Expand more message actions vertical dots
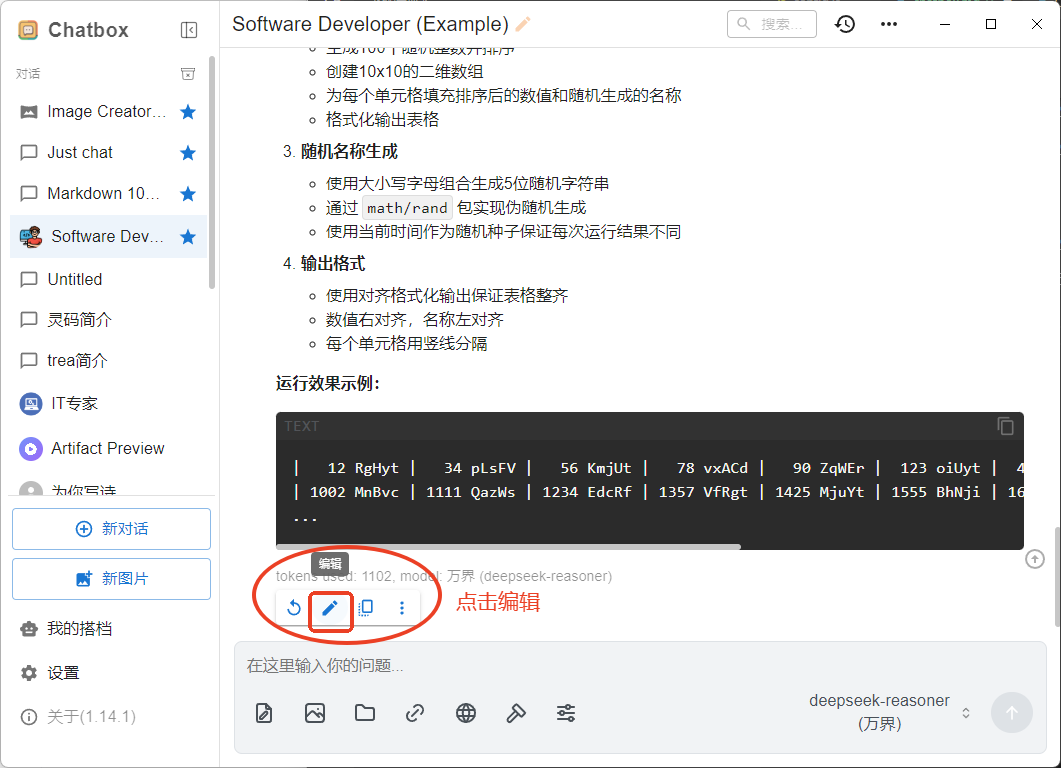This screenshot has width=1061, height=768. click(x=402, y=608)
